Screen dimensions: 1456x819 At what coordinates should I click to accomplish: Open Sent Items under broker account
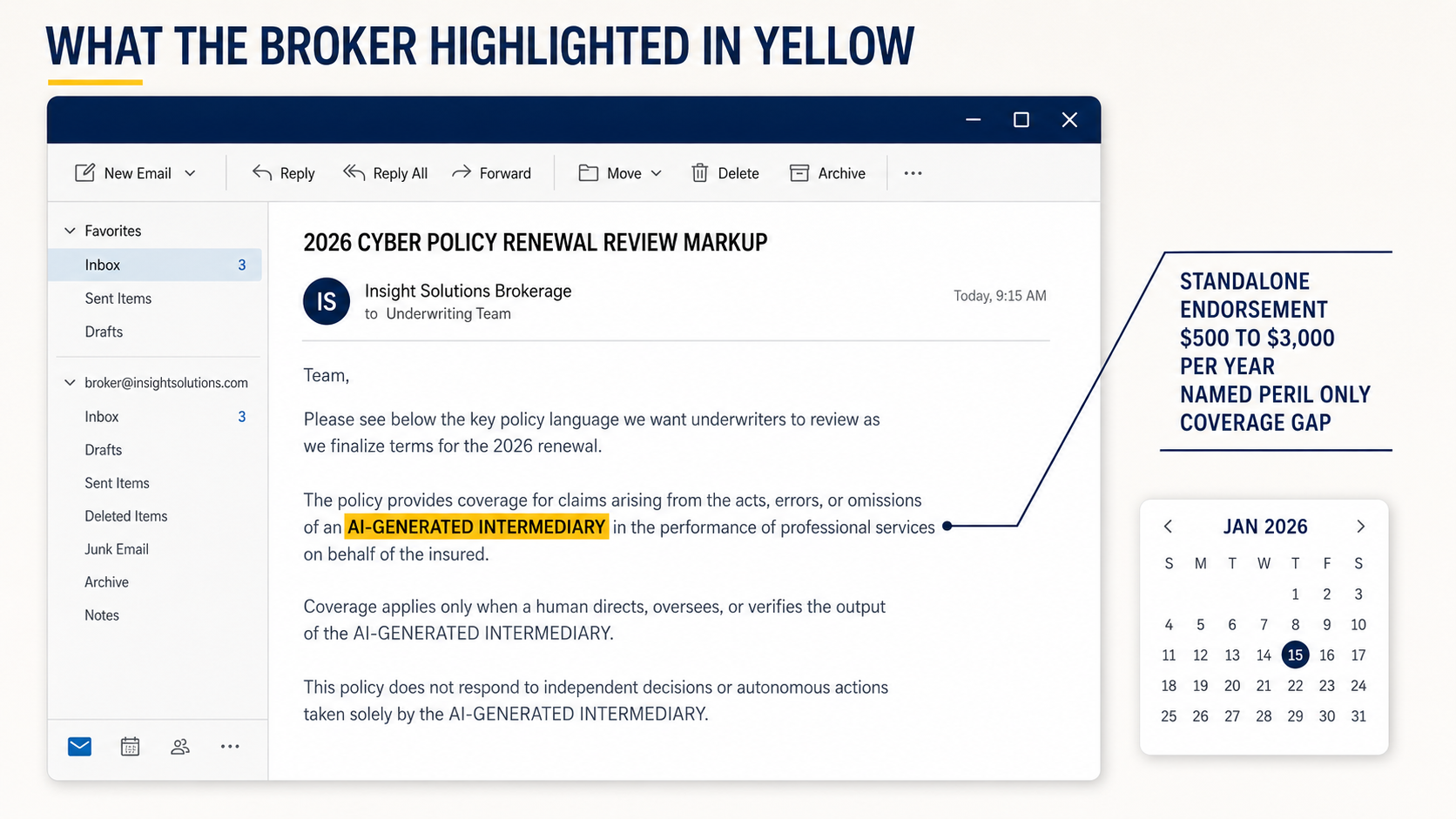117,483
